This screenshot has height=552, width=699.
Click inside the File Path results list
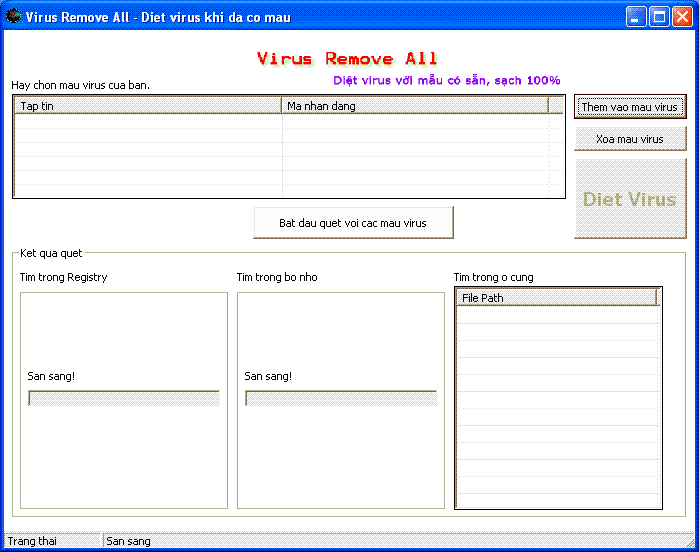558,400
